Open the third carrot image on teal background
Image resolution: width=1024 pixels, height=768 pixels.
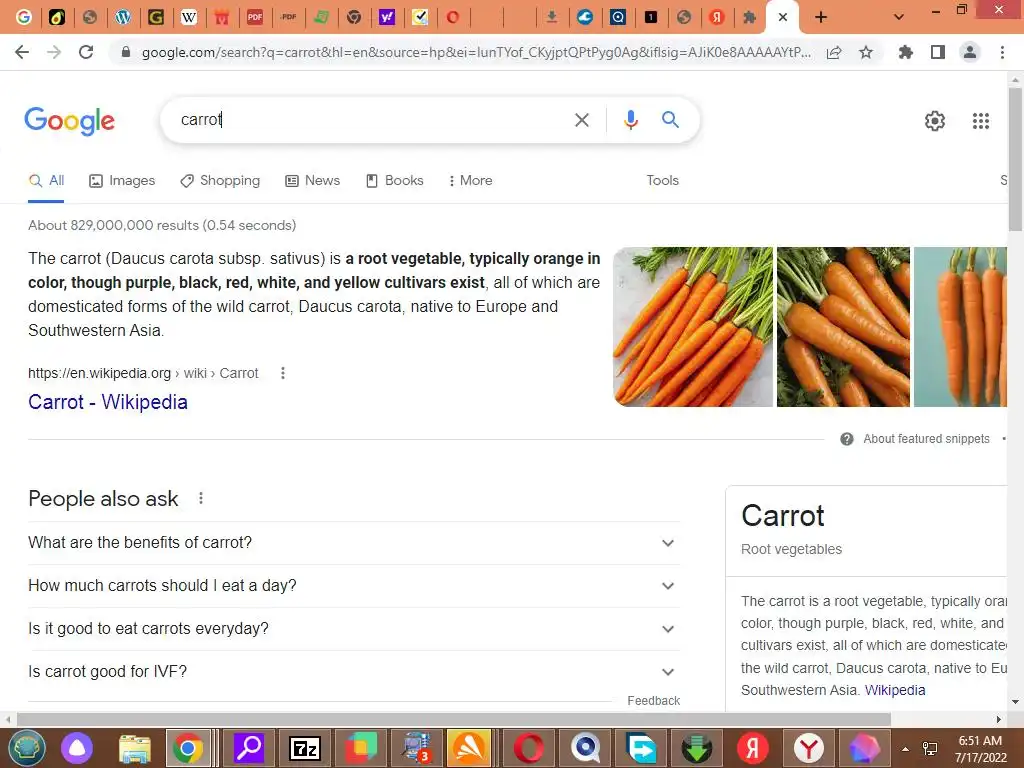tap(960, 327)
